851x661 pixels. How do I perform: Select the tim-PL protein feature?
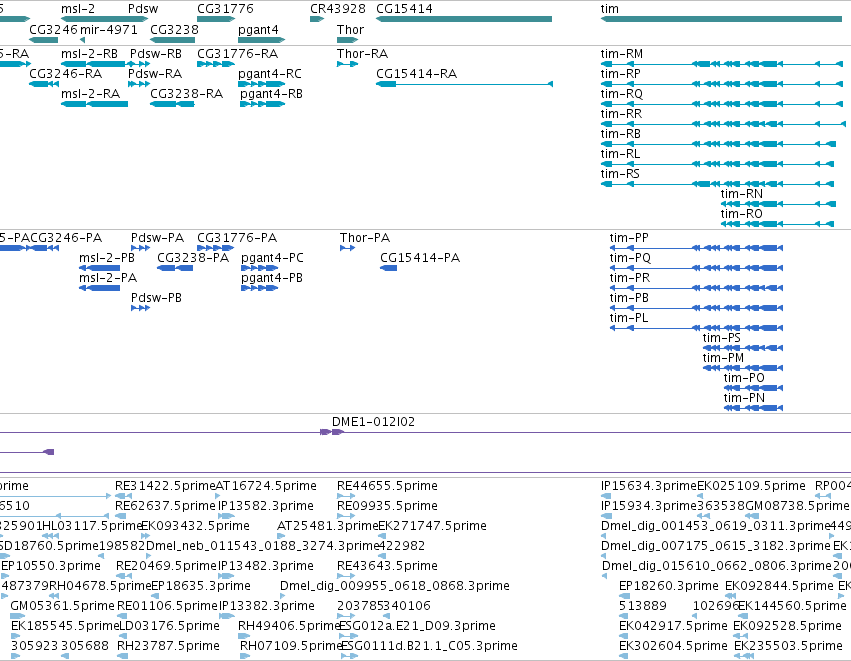click(x=696, y=328)
